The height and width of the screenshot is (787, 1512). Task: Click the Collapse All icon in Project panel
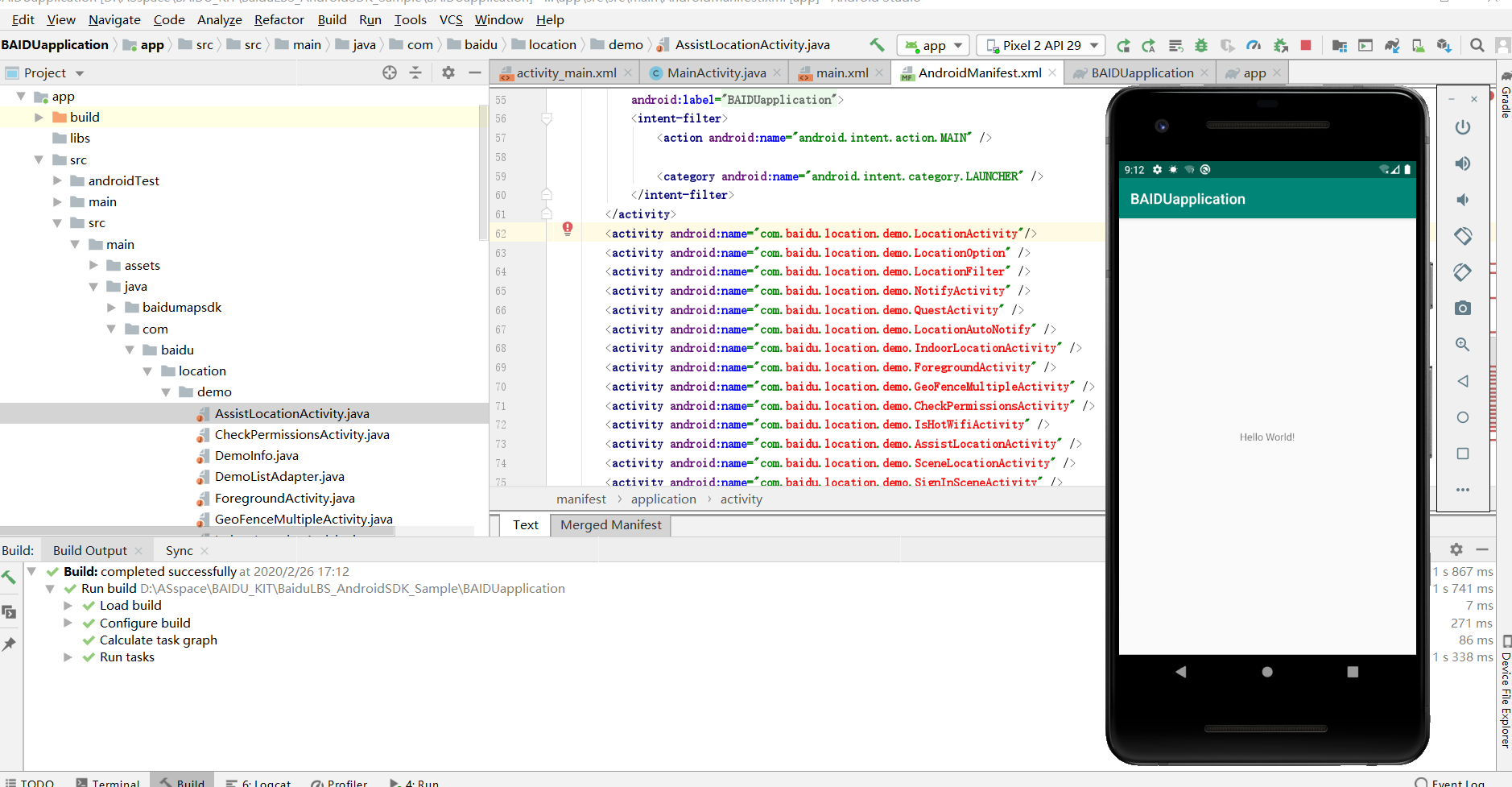pos(415,72)
